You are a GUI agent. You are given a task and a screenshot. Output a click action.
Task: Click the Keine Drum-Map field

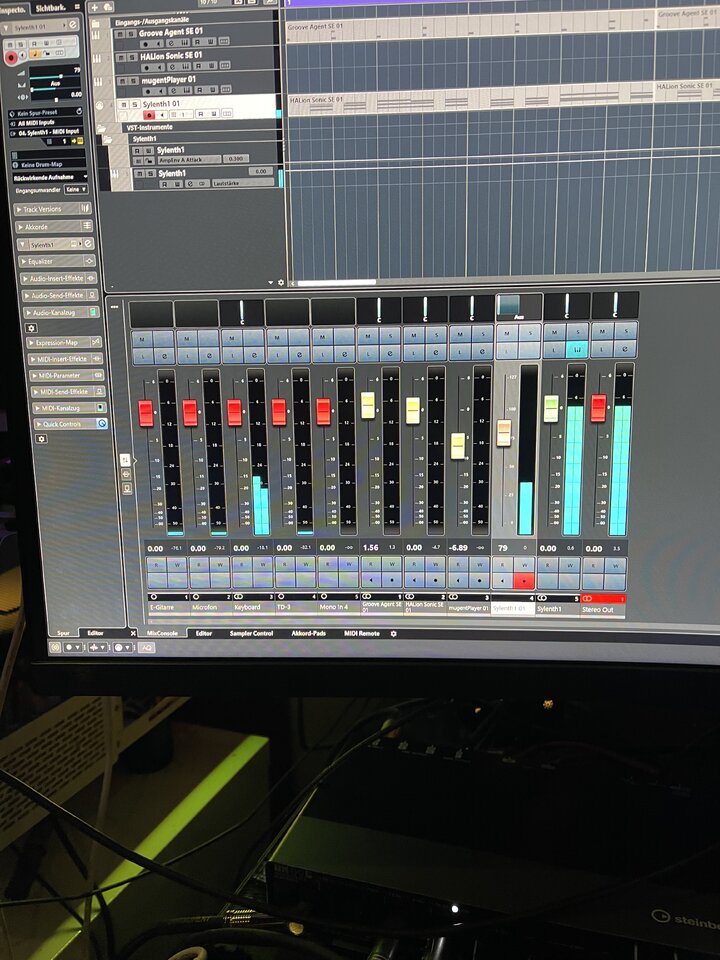click(x=48, y=164)
